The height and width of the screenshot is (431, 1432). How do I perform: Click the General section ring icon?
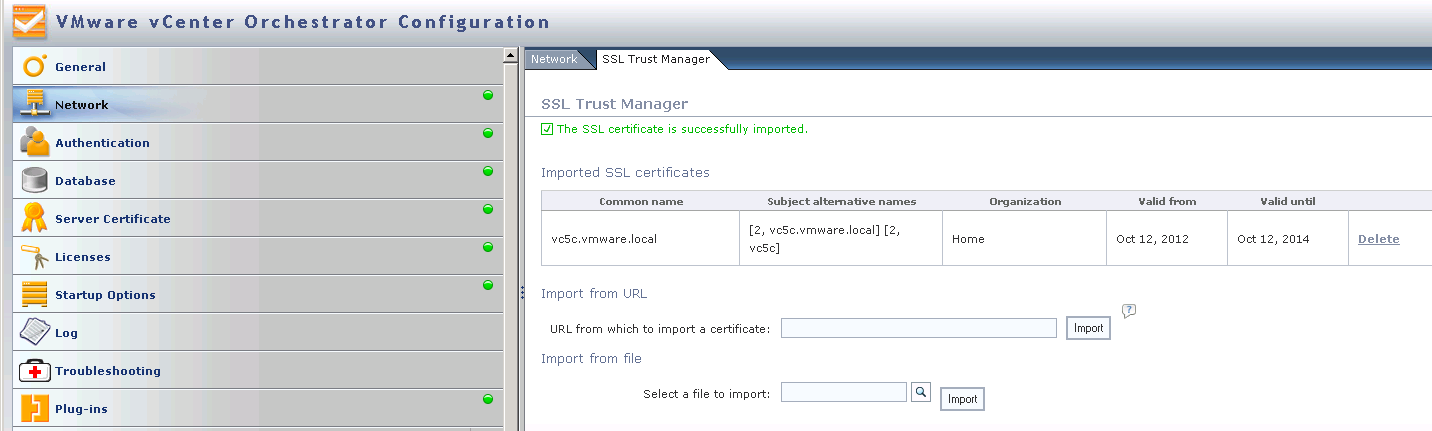[x=35, y=67]
